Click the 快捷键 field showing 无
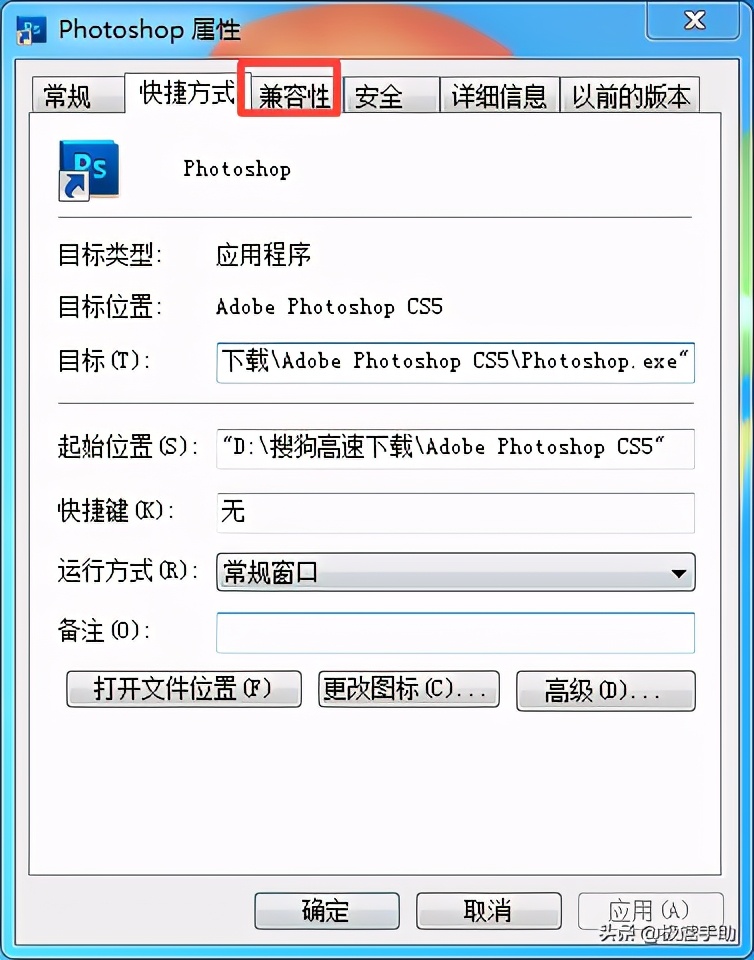The height and width of the screenshot is (960, 754). point(455,512)
